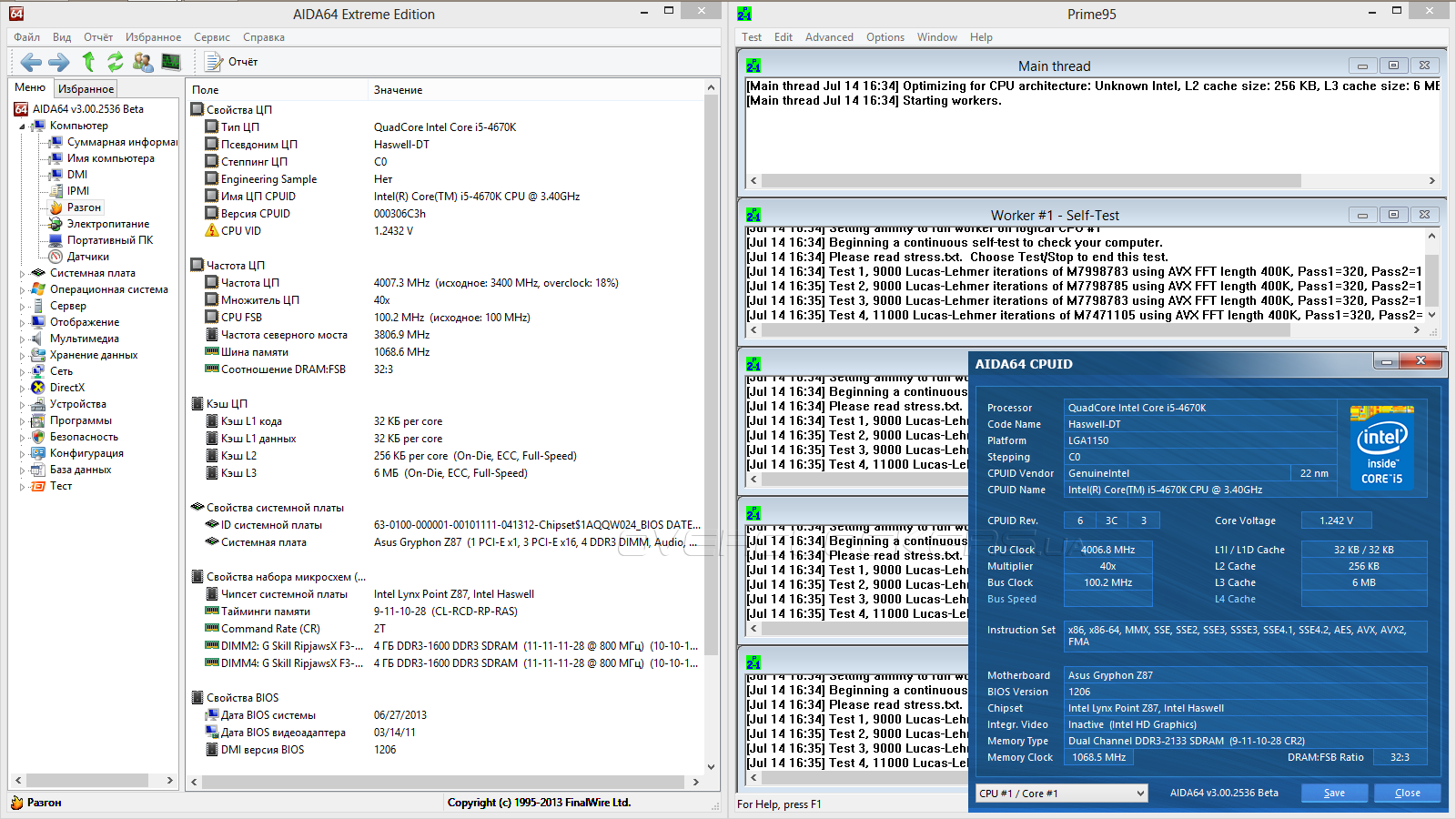Click the blue Back arrow in AIDA64 toolbar
Screen dimensions: 1456x819
[x=31, y=62]
